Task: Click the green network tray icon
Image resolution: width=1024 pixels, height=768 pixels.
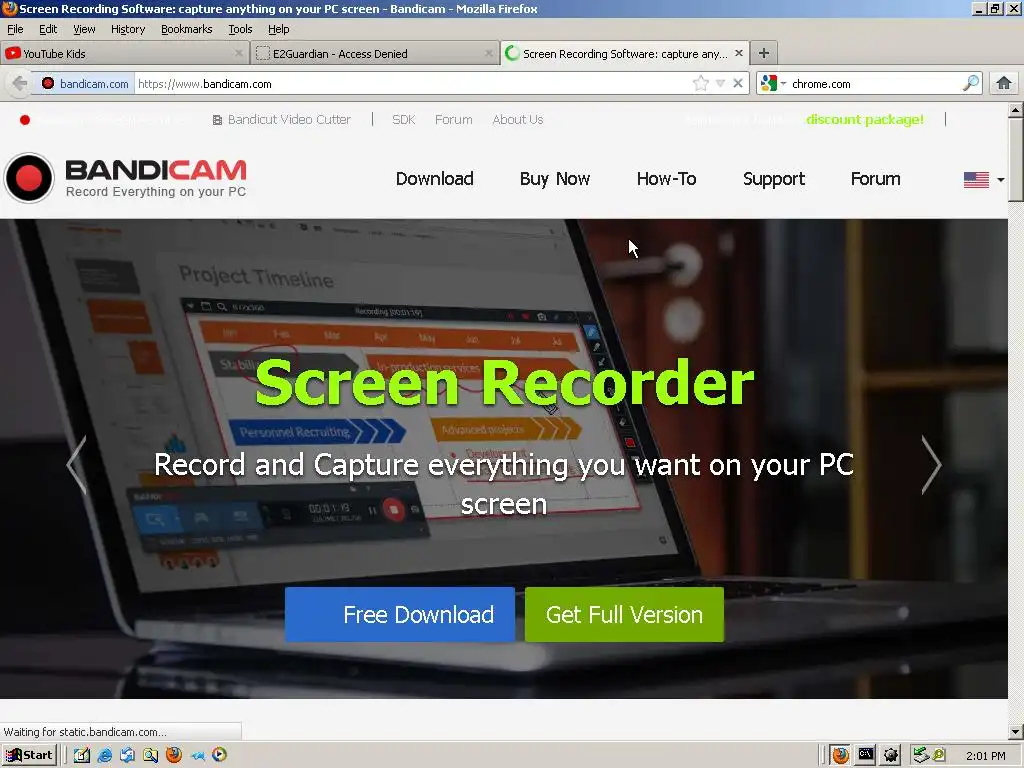Action: (x=921, y=755)
